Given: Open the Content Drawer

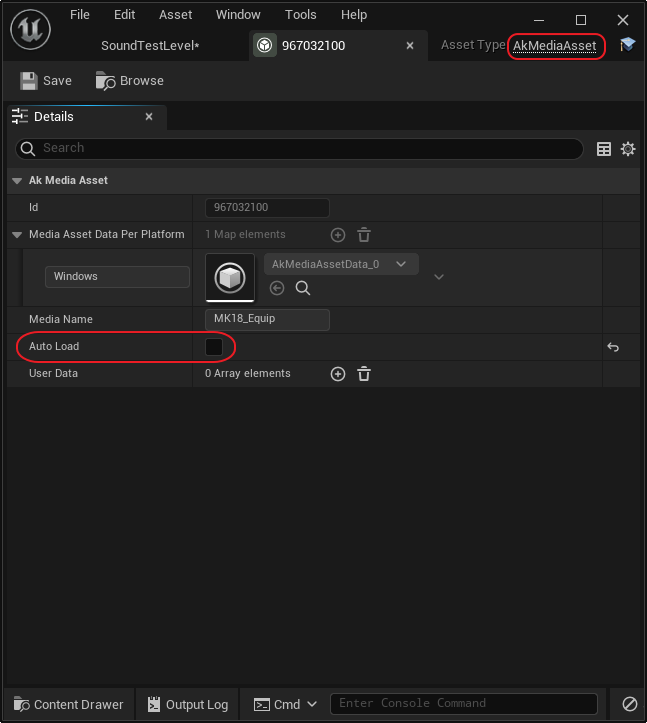Looking at the screenshot, I should click(69, 705).
